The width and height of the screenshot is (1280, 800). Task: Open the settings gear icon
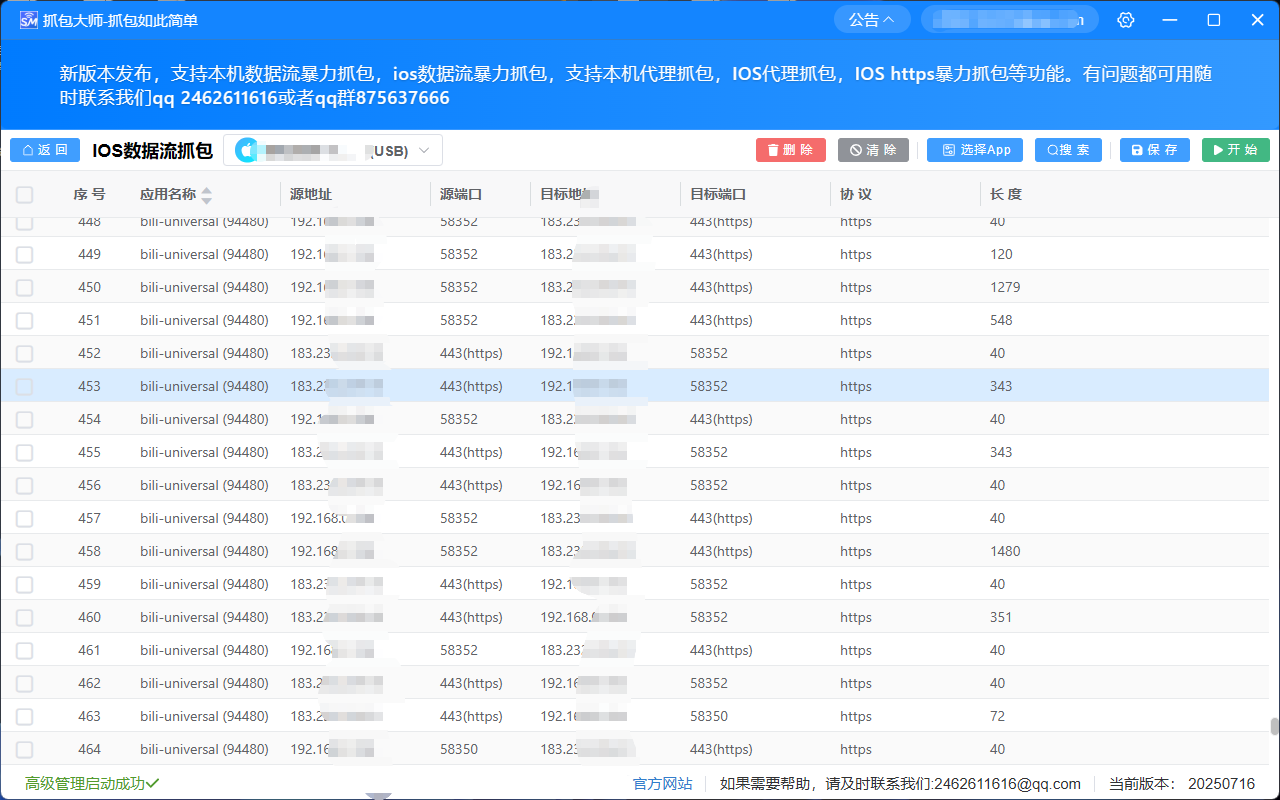point(1126,19)
